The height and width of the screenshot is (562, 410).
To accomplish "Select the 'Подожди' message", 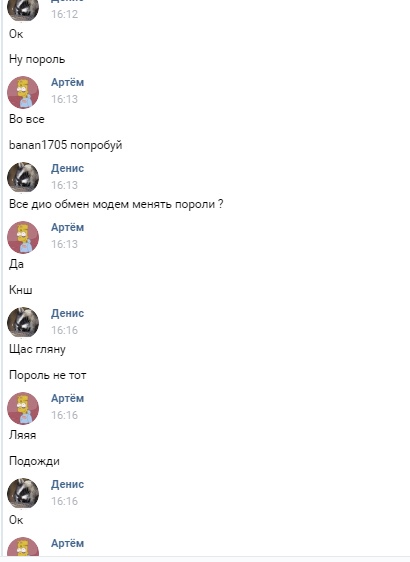I will click(34, 461).
